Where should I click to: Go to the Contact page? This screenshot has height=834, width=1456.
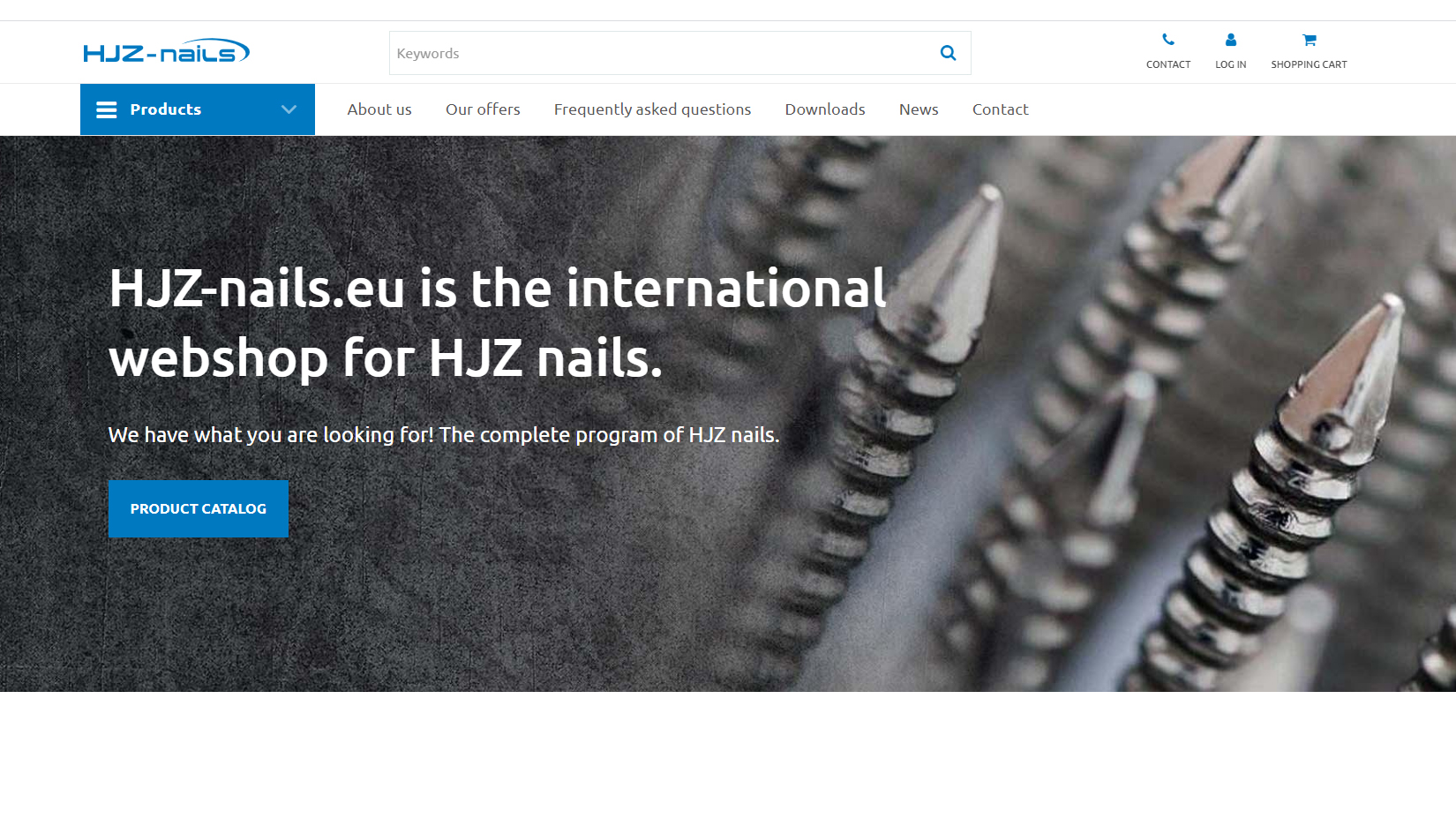[x=1000, y=109]
